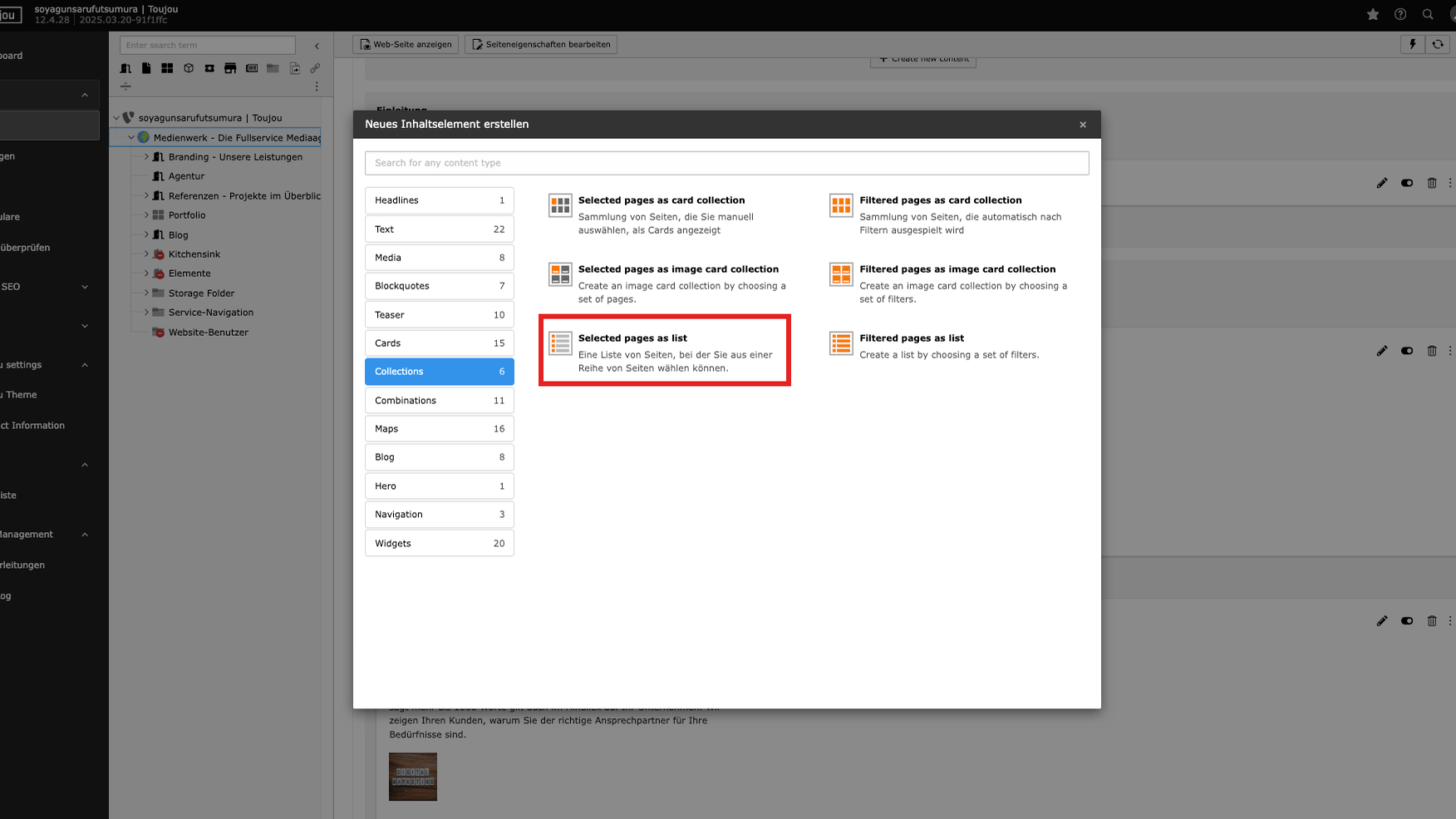Image resolution: width=1456 pixels, height=819 pixels.
Task: Toggle visibility of the second content element
Action: 1407,351
